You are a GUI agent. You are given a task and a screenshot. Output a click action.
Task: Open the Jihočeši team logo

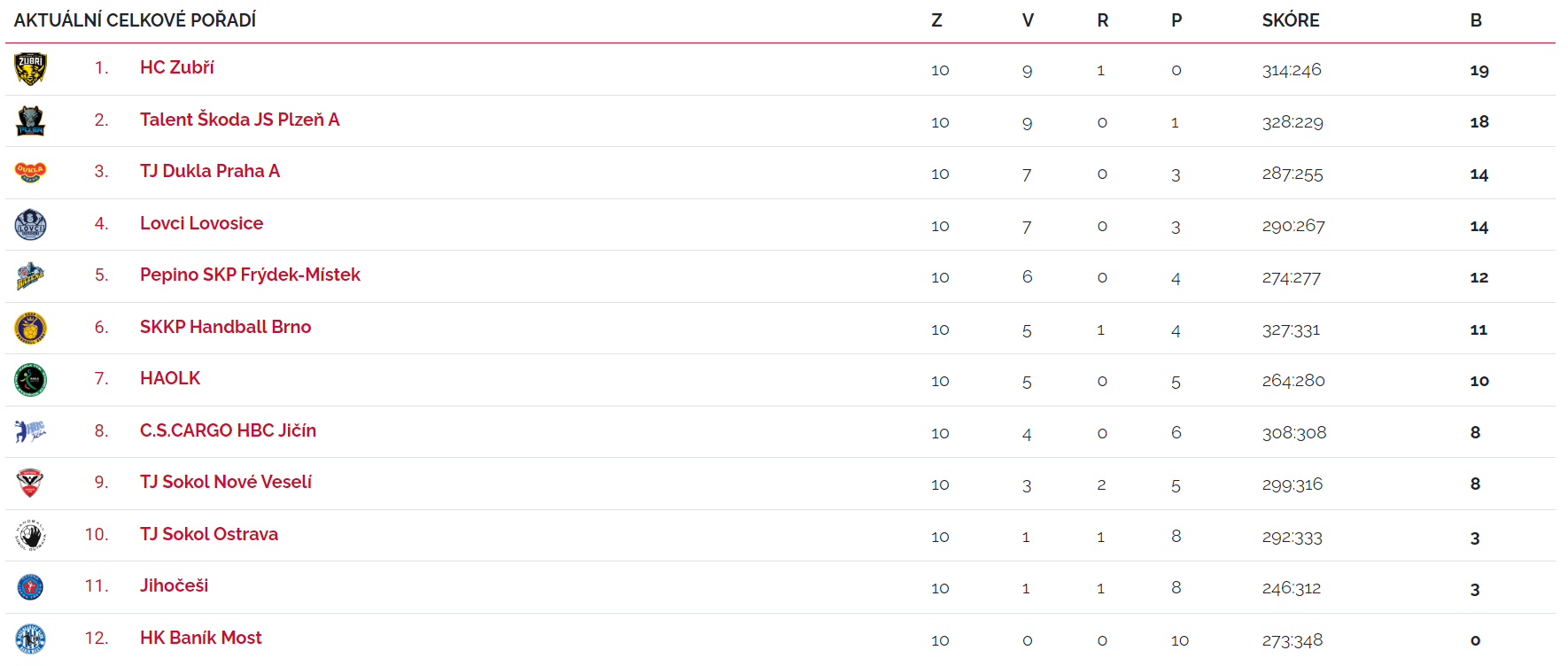click(30, 586)
